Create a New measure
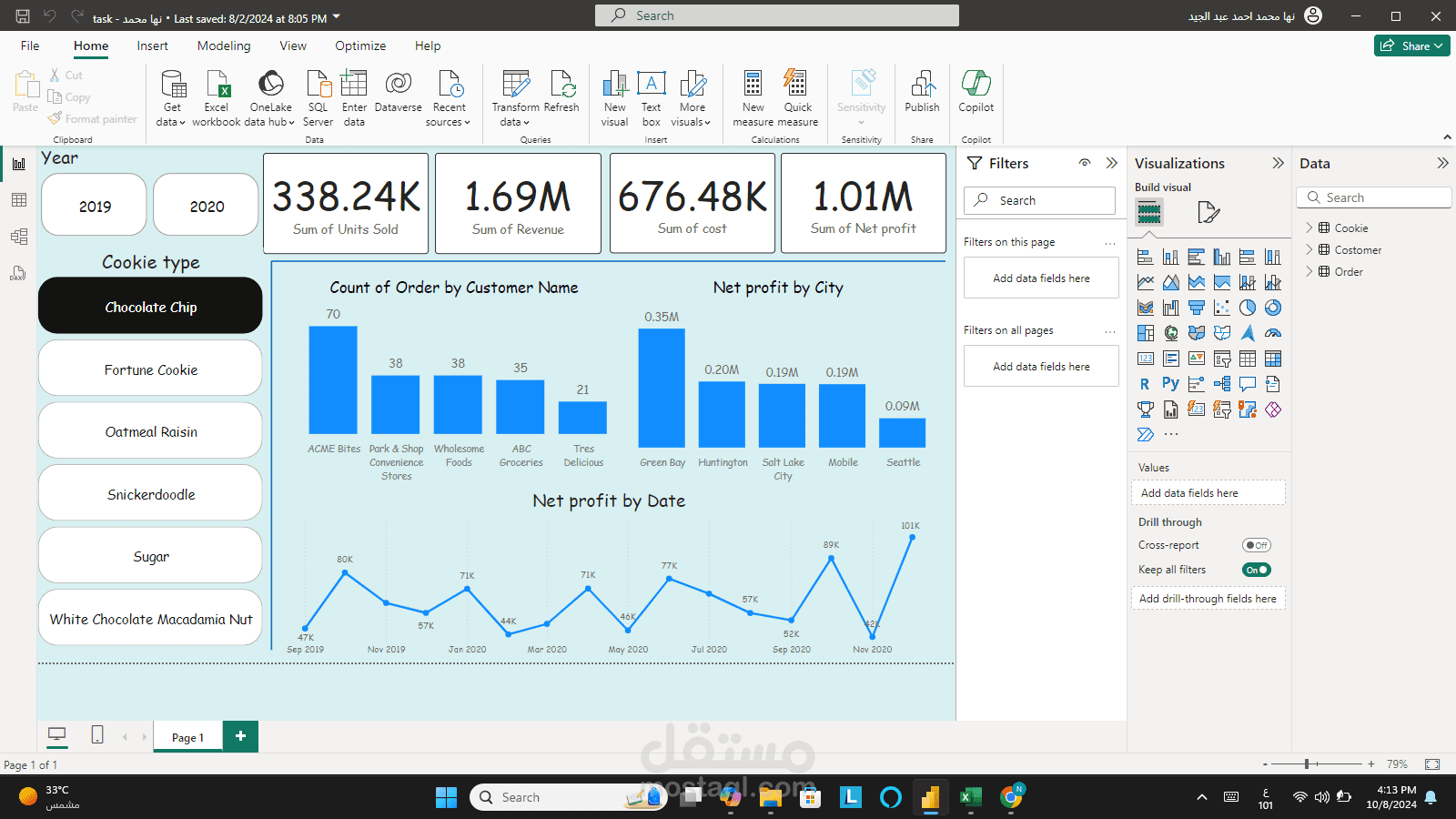The width and height of the screenshot is (1456, 819). click(x=753, y=98)
